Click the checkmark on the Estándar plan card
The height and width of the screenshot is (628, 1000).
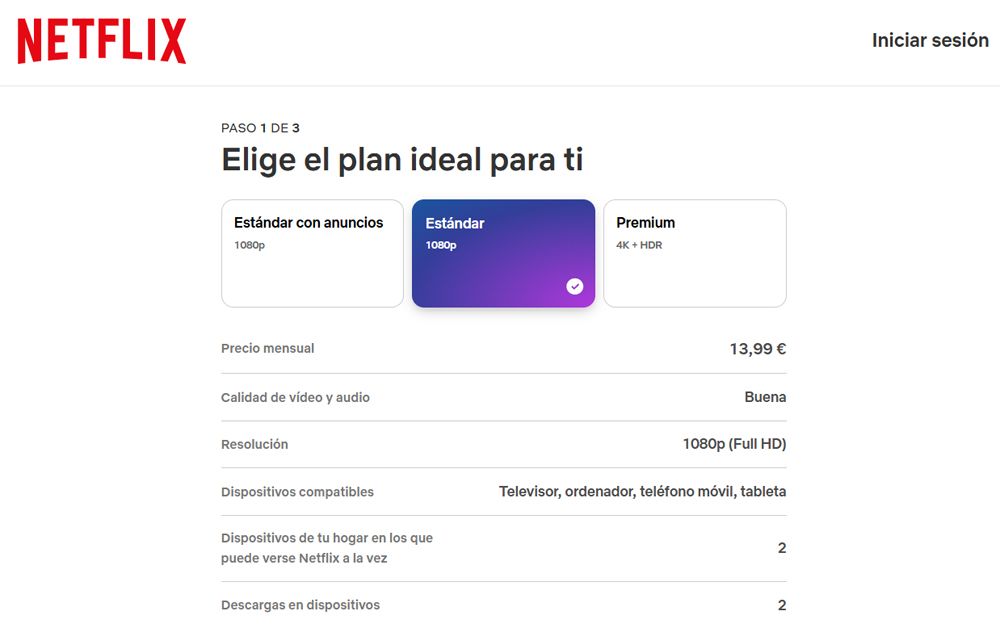click(x=575, y=286)
